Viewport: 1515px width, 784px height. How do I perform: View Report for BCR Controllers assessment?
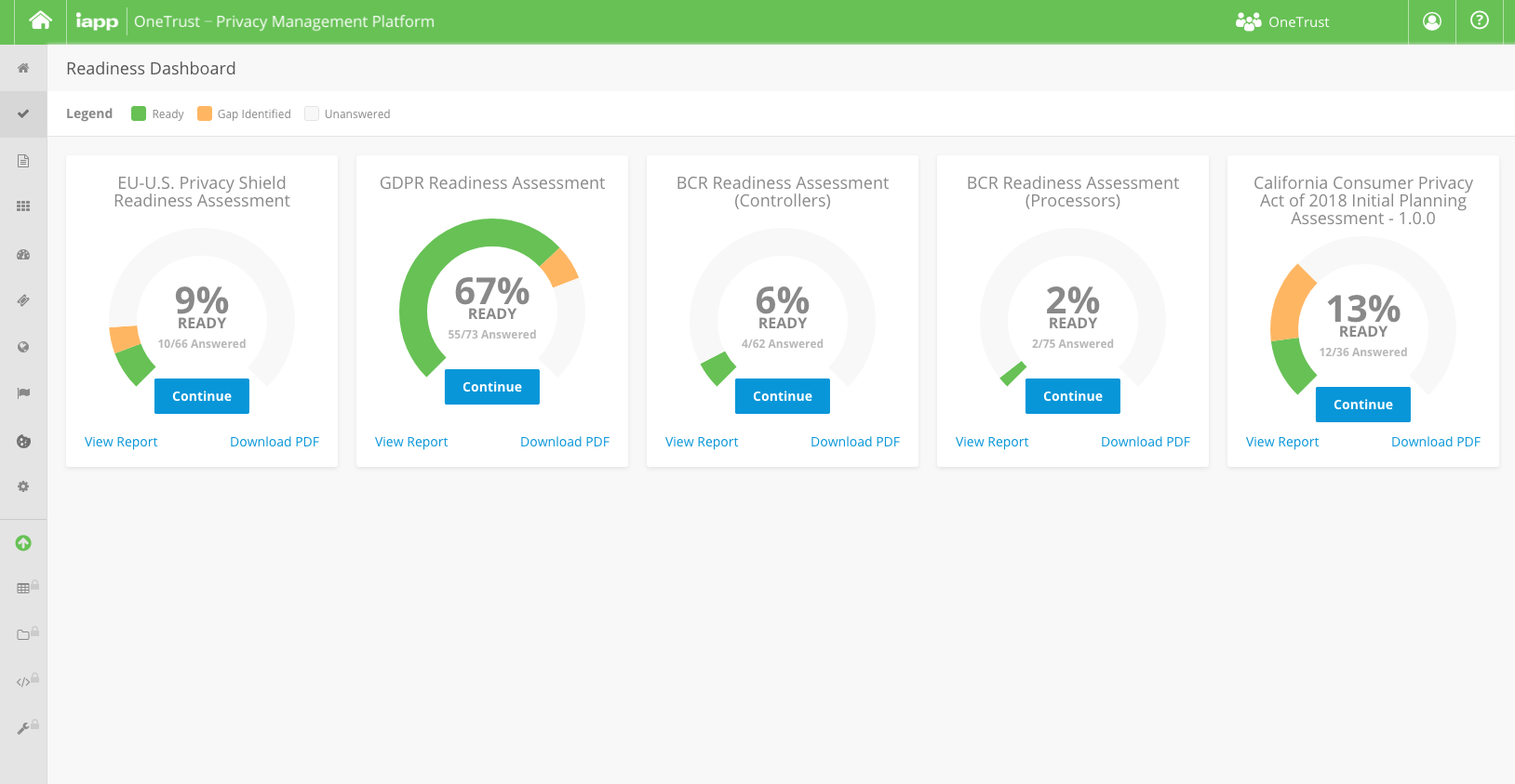[x=702, y=442]
